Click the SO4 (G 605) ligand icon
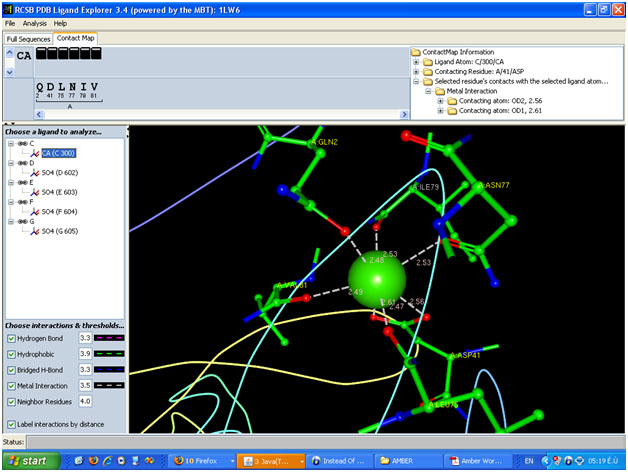The height and width of the screenshot is (472, 628). click(x=34, y=232)
